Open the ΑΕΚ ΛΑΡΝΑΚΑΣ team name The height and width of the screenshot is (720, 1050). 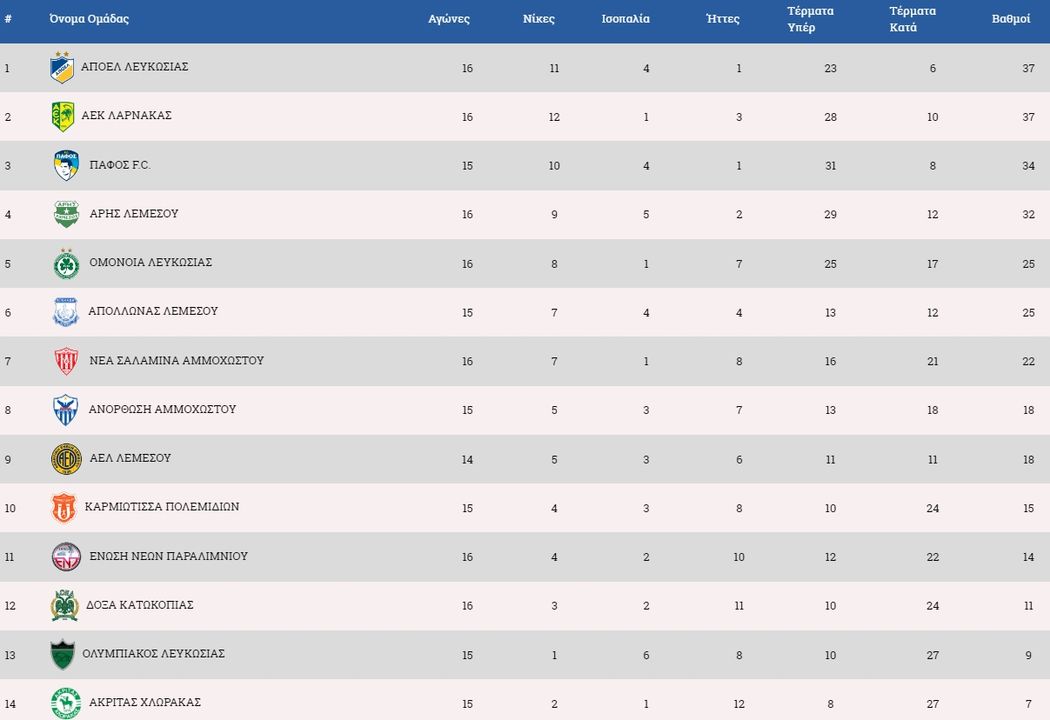click(127, 115)
